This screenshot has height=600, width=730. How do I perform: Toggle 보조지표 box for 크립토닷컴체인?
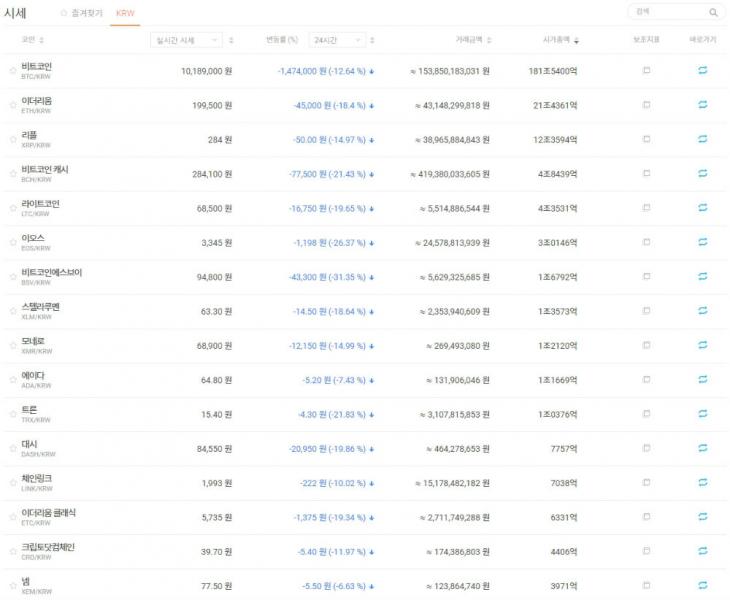point(646,551)
